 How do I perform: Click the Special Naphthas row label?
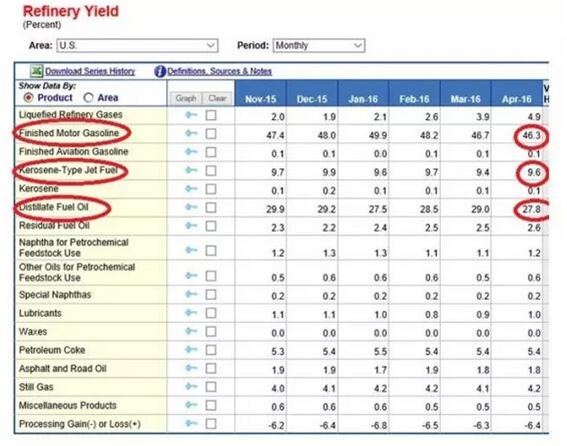pyautogui.click(x=55, y=295)
